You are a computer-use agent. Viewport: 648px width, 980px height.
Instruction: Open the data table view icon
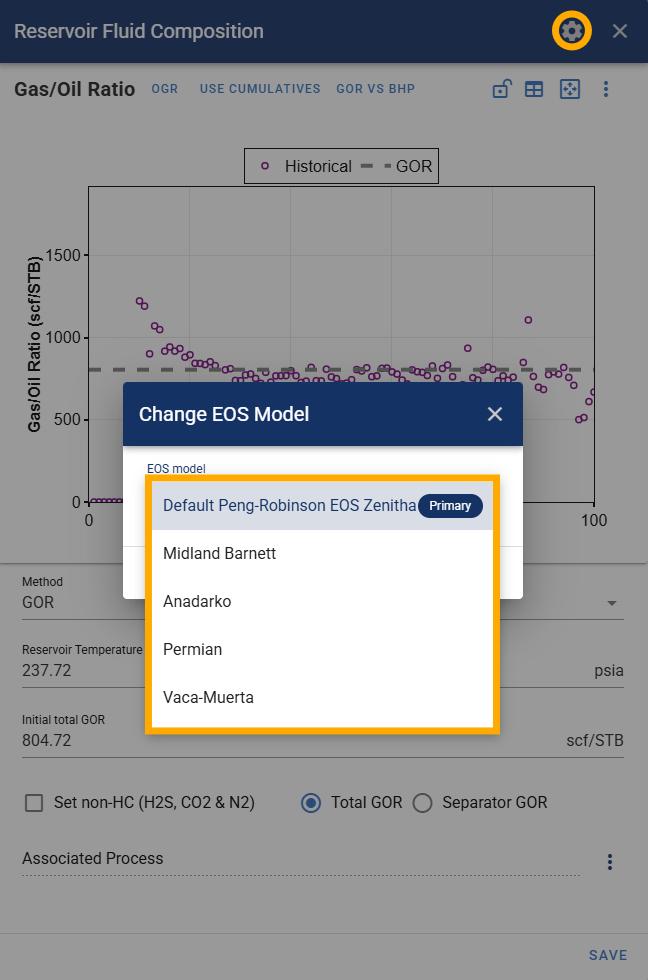(534, 89)
